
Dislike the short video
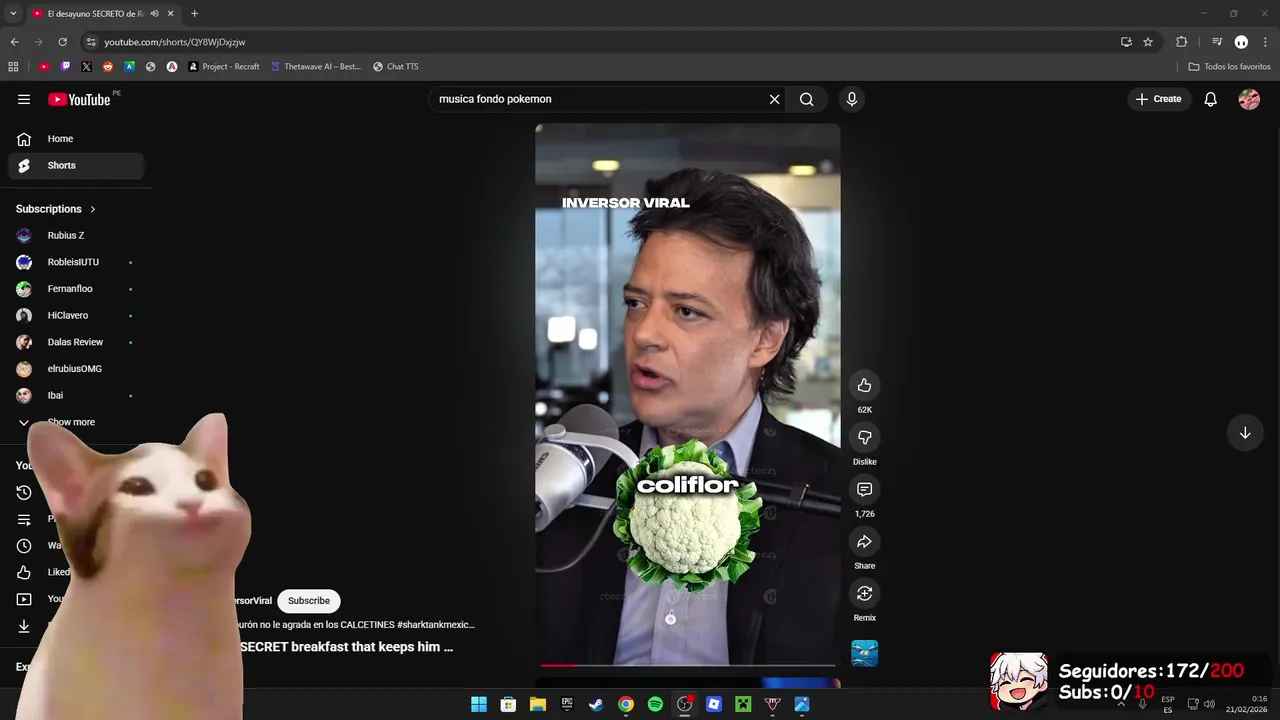tap(864, 437)
